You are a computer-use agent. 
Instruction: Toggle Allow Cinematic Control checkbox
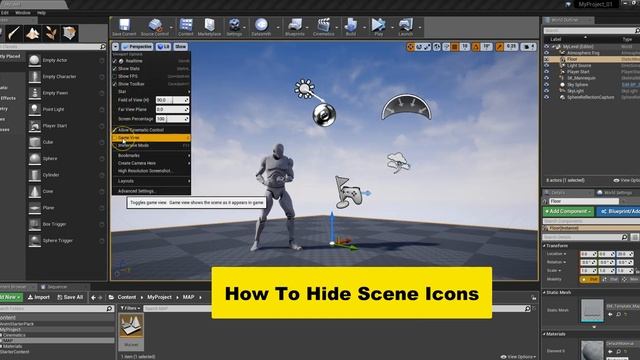point(115,130)
